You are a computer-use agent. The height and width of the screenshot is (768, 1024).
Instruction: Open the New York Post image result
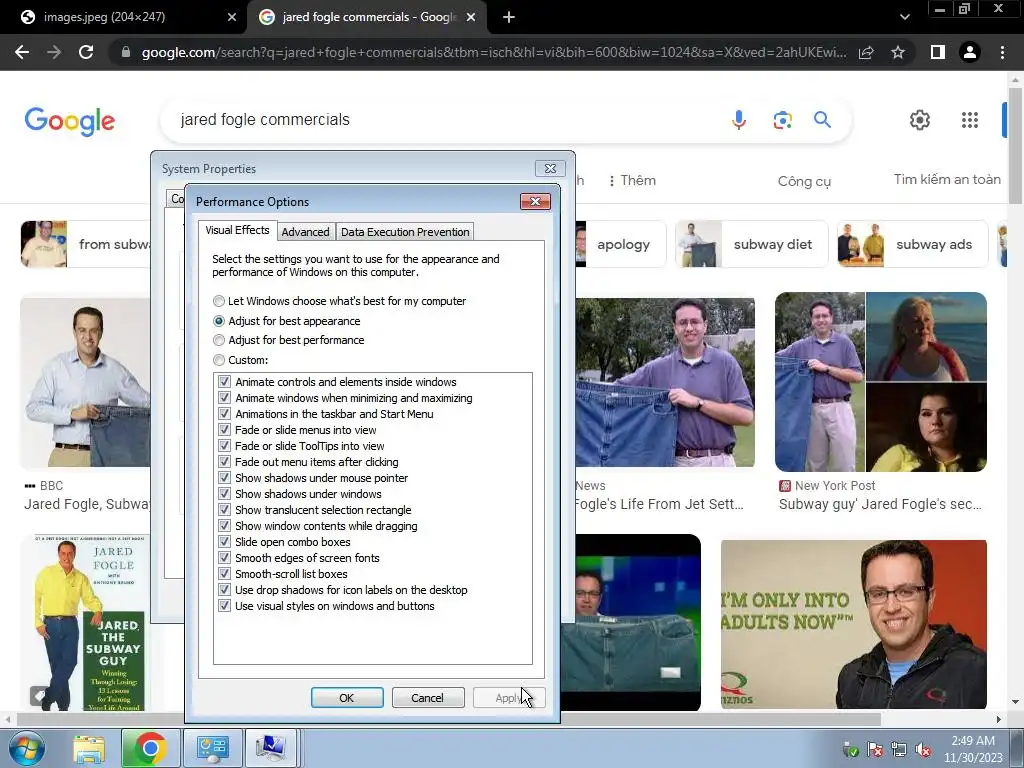881,381
